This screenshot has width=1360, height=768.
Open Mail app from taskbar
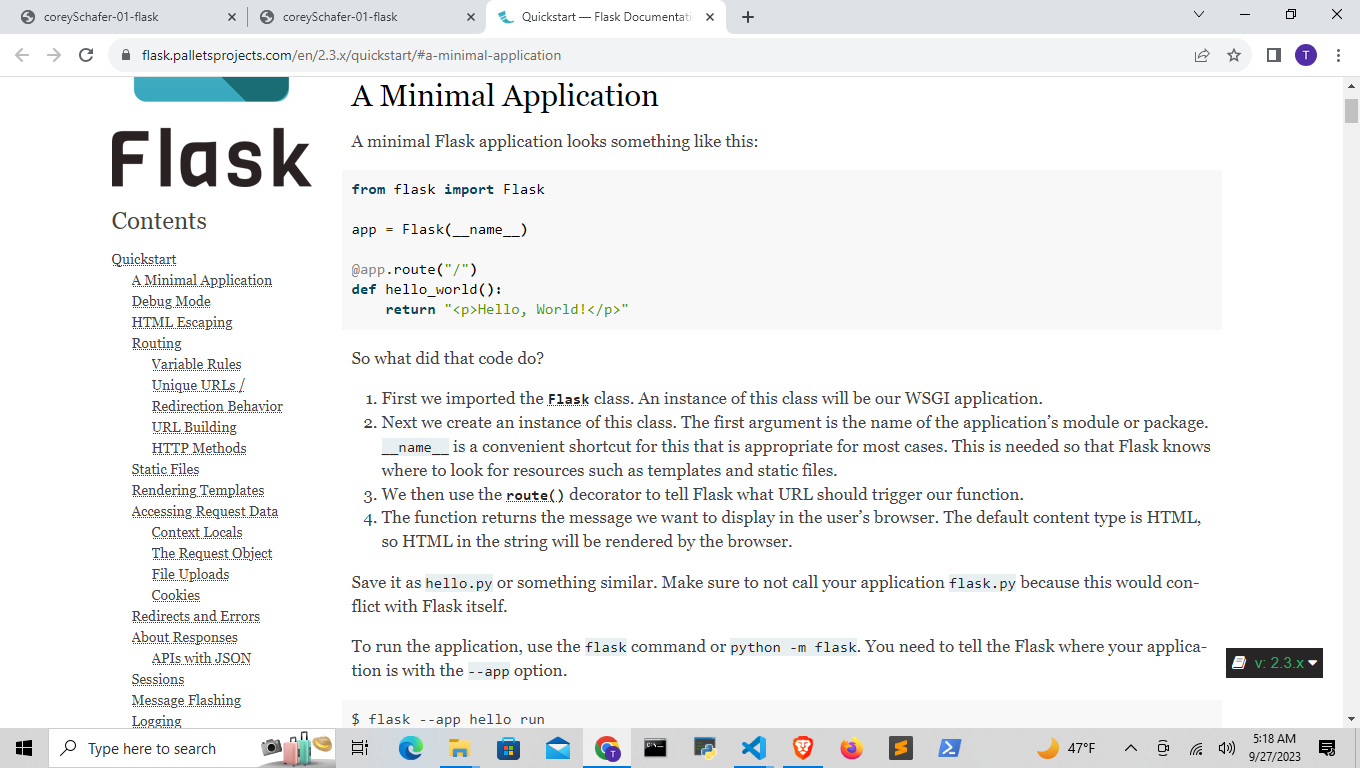pos(557,748)
